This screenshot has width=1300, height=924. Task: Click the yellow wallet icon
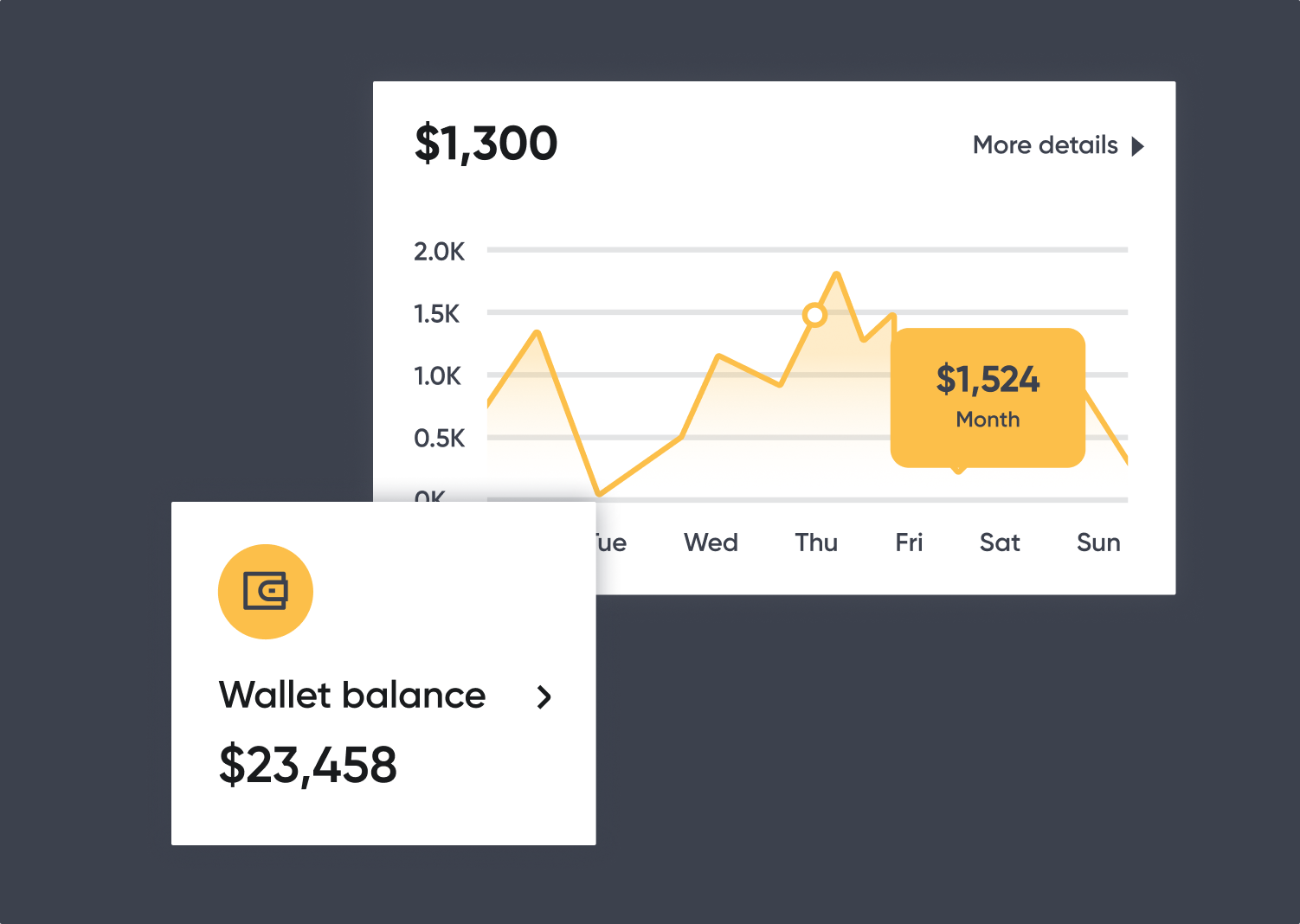265,592
